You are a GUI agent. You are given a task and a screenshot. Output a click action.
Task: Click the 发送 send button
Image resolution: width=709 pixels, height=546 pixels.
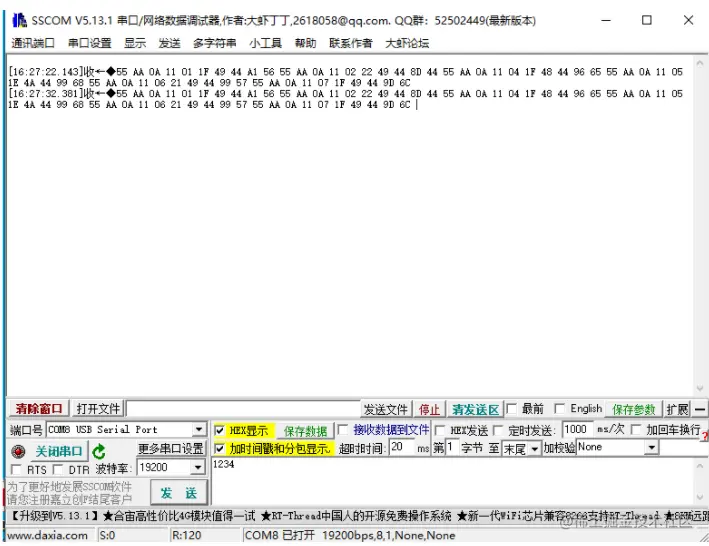point(179,493)
